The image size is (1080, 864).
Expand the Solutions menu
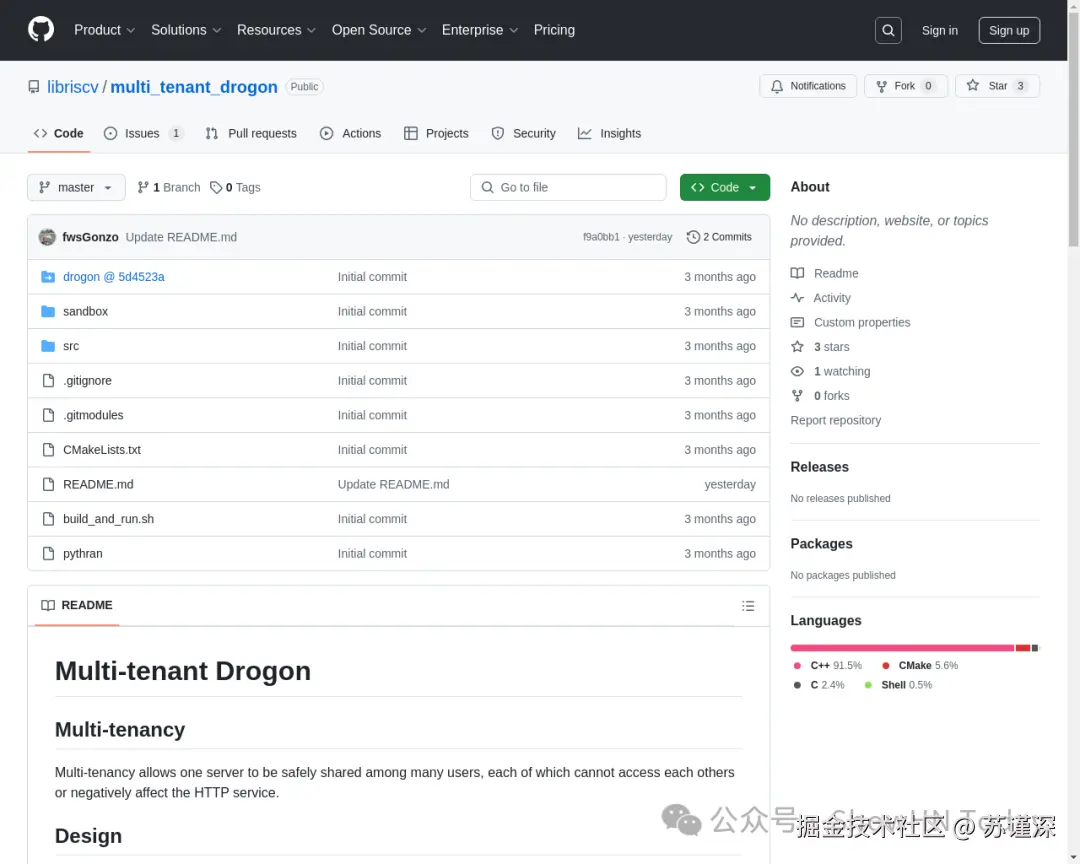pyautogui.click(x=186, y=30)
